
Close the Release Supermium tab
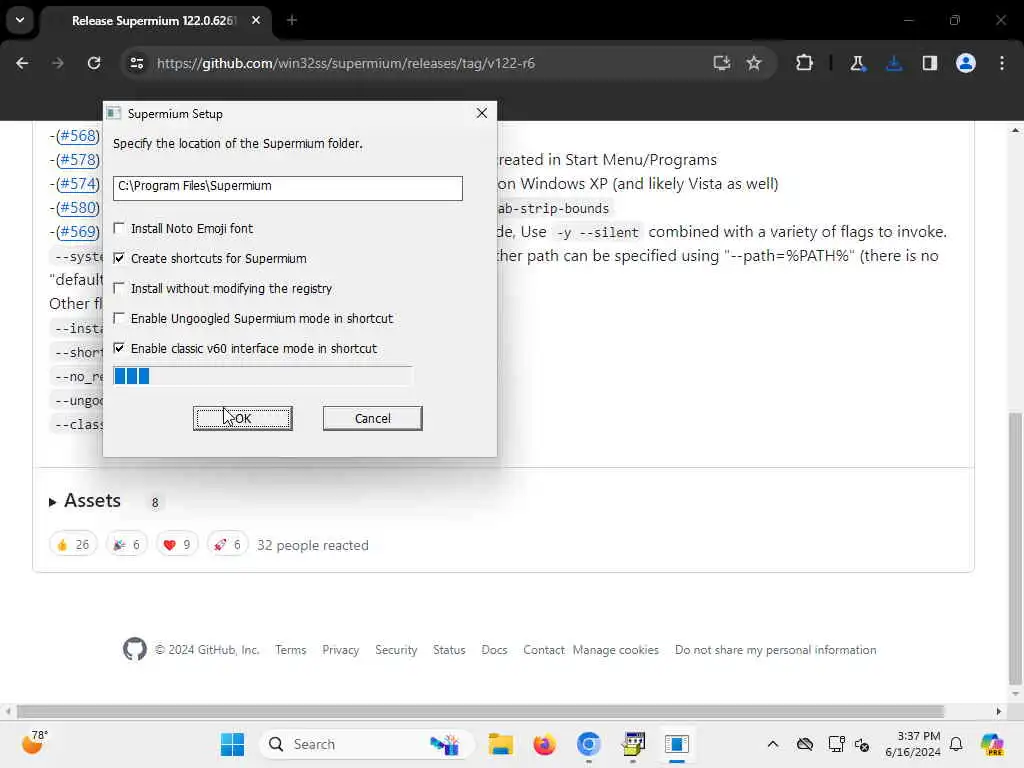tap(256, 20)
